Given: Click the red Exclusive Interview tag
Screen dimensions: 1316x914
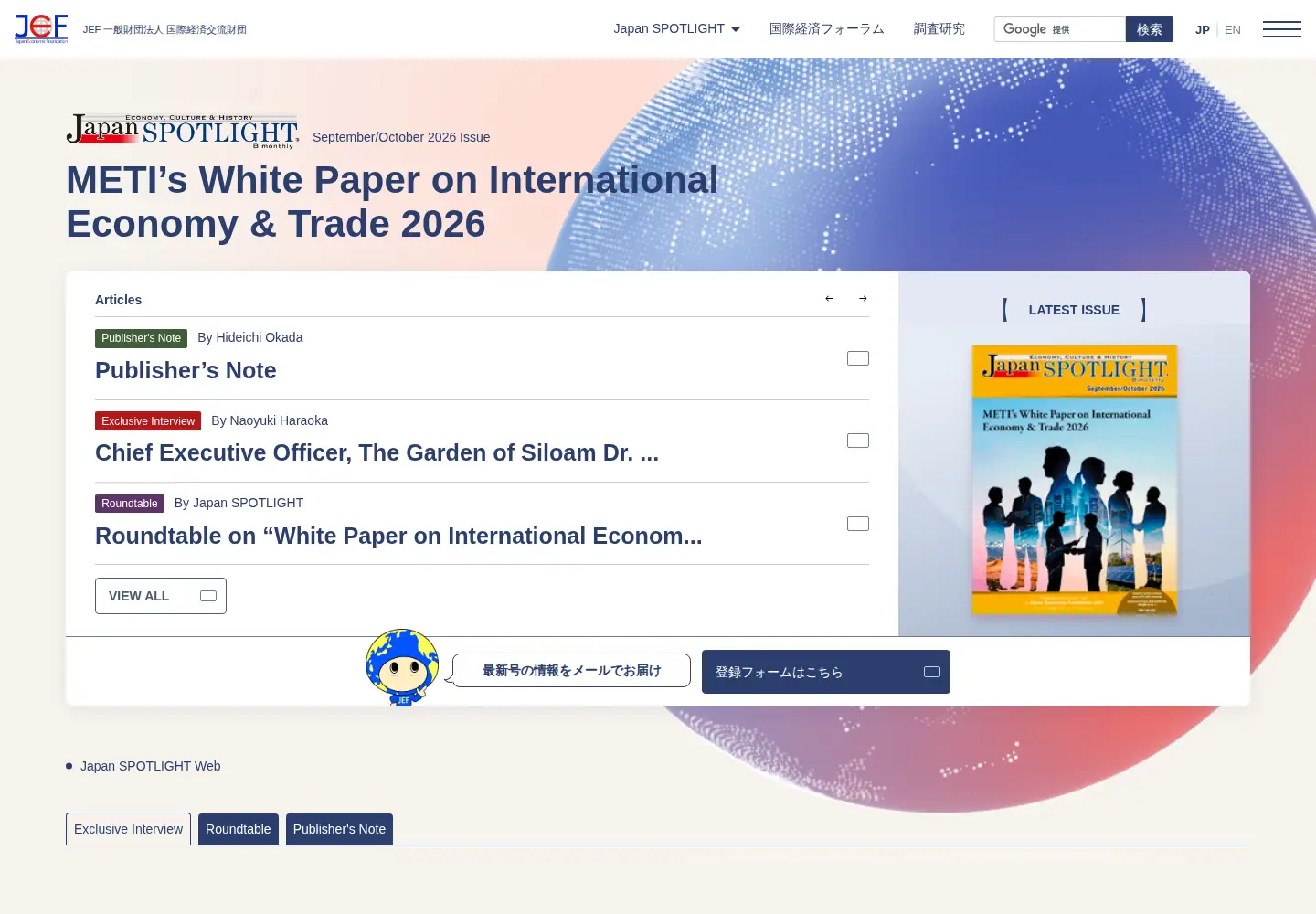Looking at the screenshot, I should click(148, 421).
